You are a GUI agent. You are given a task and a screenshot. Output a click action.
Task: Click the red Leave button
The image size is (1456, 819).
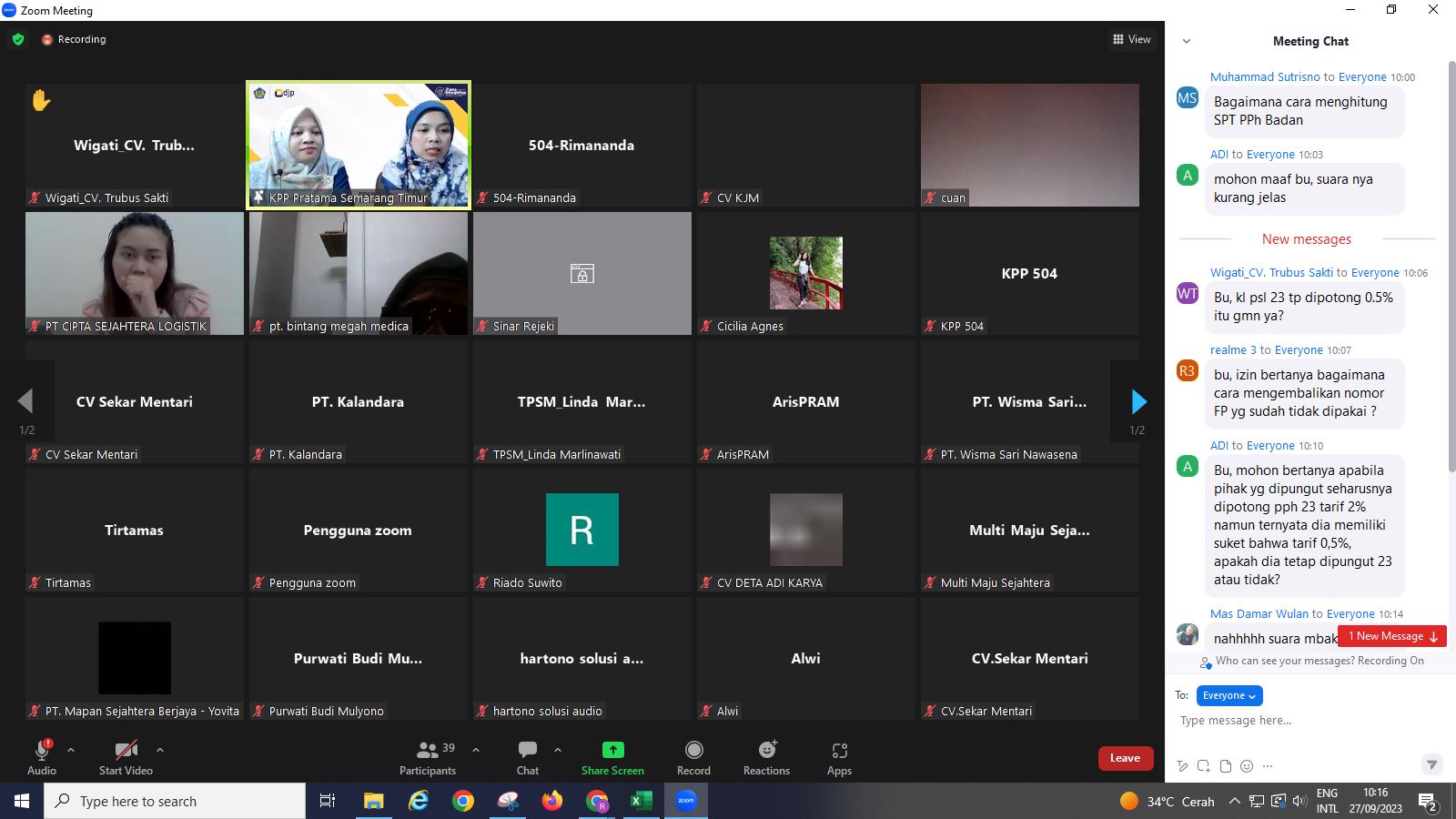[1125, 758]
